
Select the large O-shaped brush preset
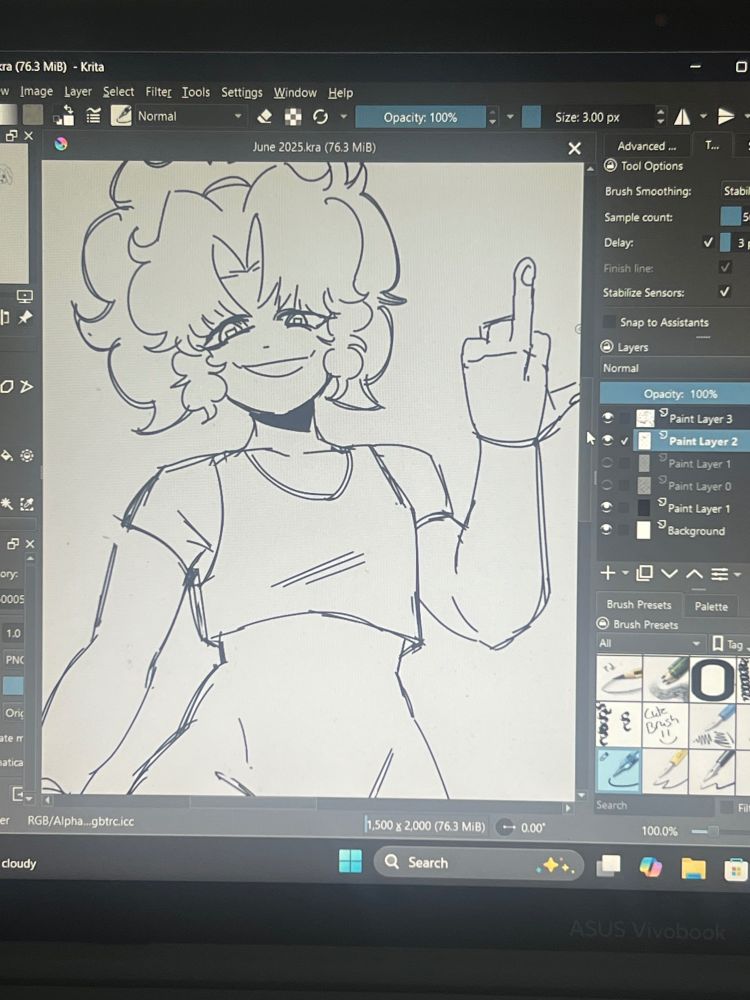(712, 679)
